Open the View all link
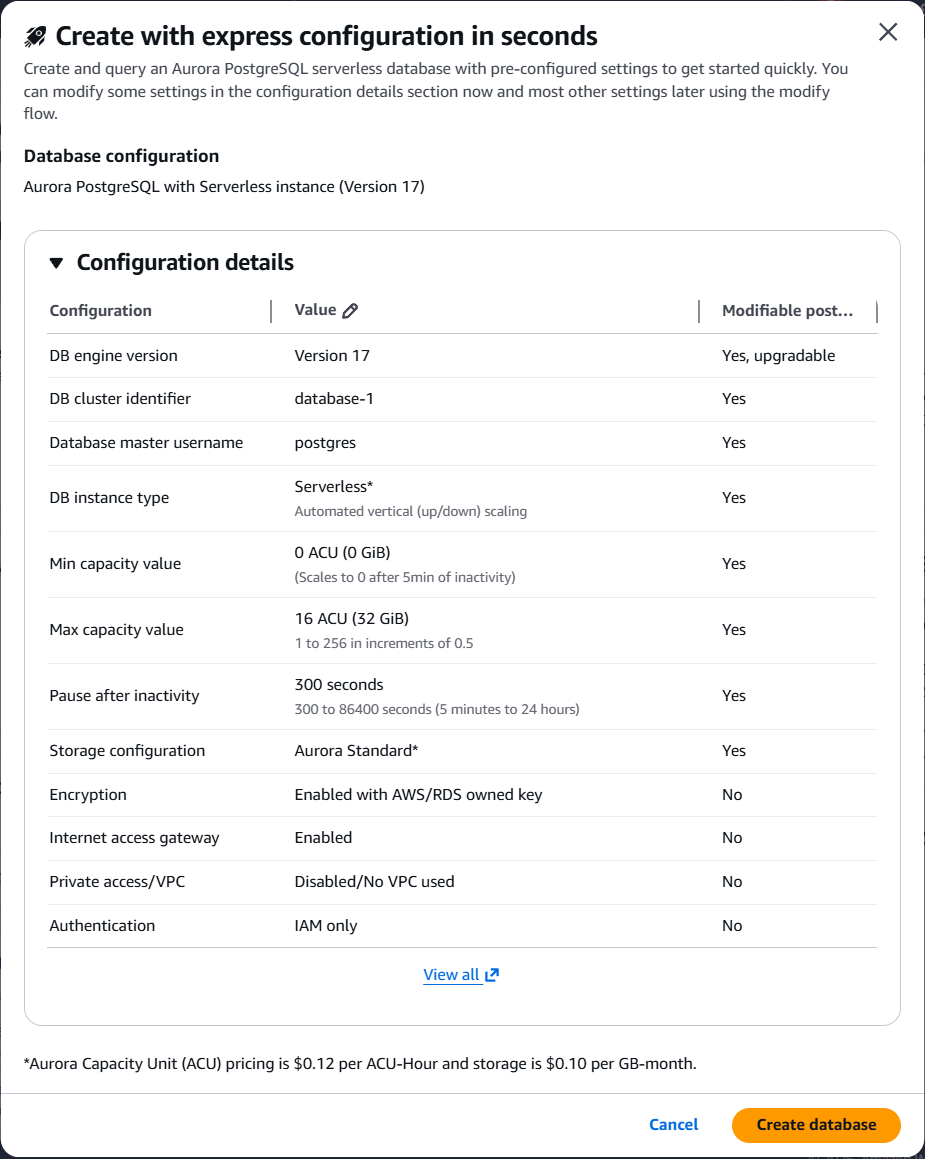 [453, 974]
